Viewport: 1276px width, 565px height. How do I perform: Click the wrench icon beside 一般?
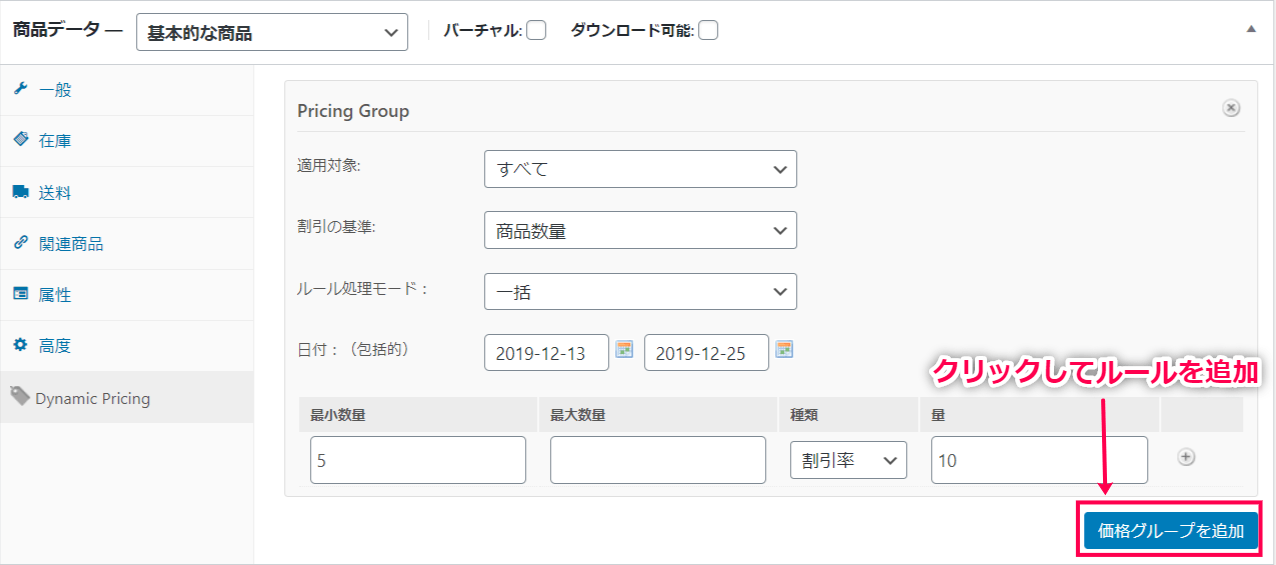point(20,89)
